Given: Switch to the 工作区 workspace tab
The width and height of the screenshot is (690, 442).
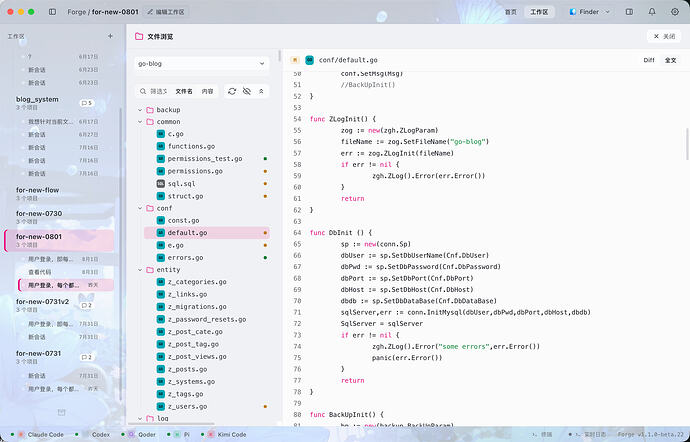Looking at the screenshot, I should pyautogui.click(x=539, y=12).
